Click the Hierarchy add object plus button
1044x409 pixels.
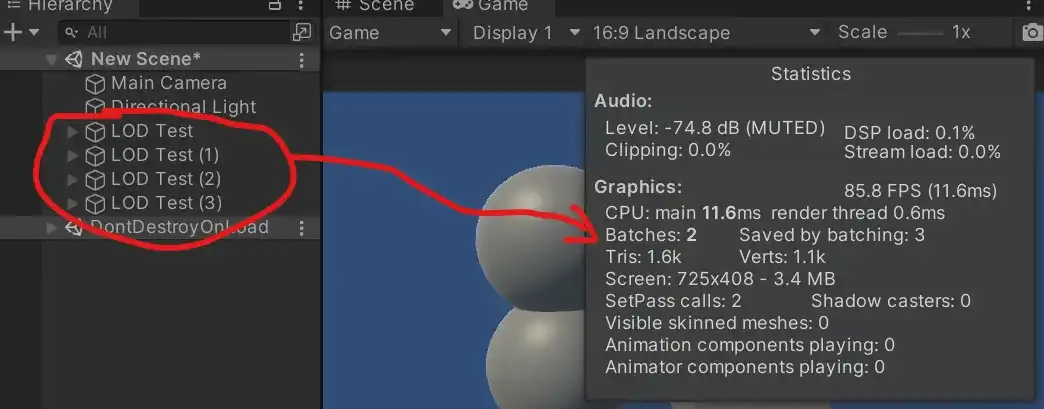[x=13, y=32]
